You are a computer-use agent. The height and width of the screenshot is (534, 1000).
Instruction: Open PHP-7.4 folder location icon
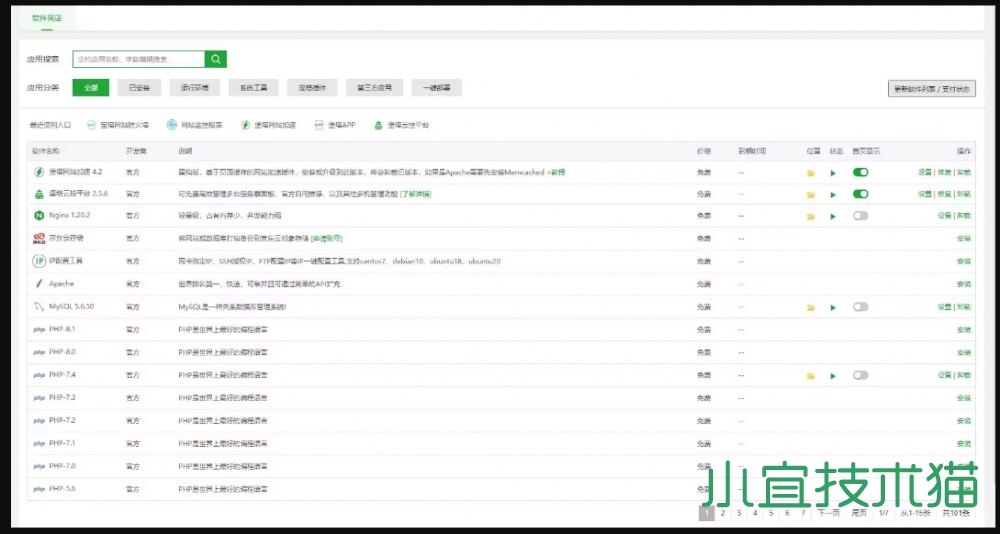[x=811, y=376]
